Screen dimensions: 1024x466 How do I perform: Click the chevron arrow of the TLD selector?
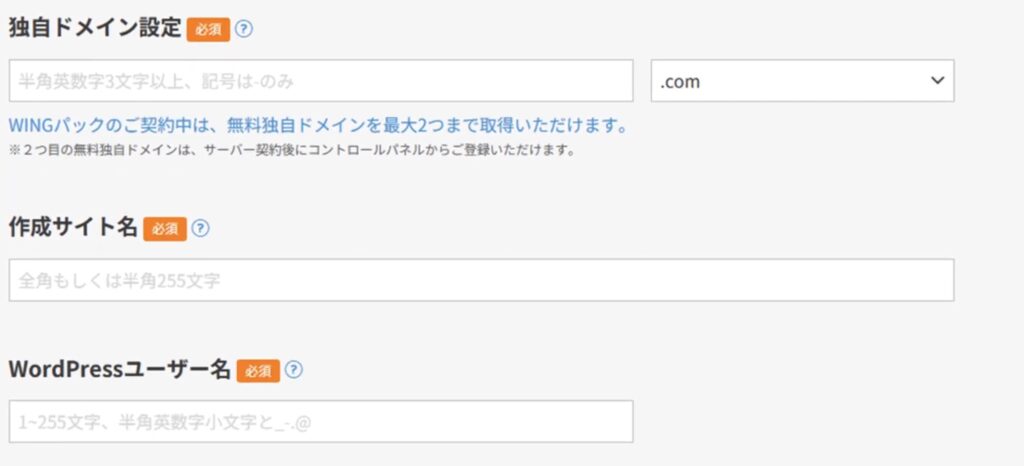pyautogui.click(x=937, y=81)
